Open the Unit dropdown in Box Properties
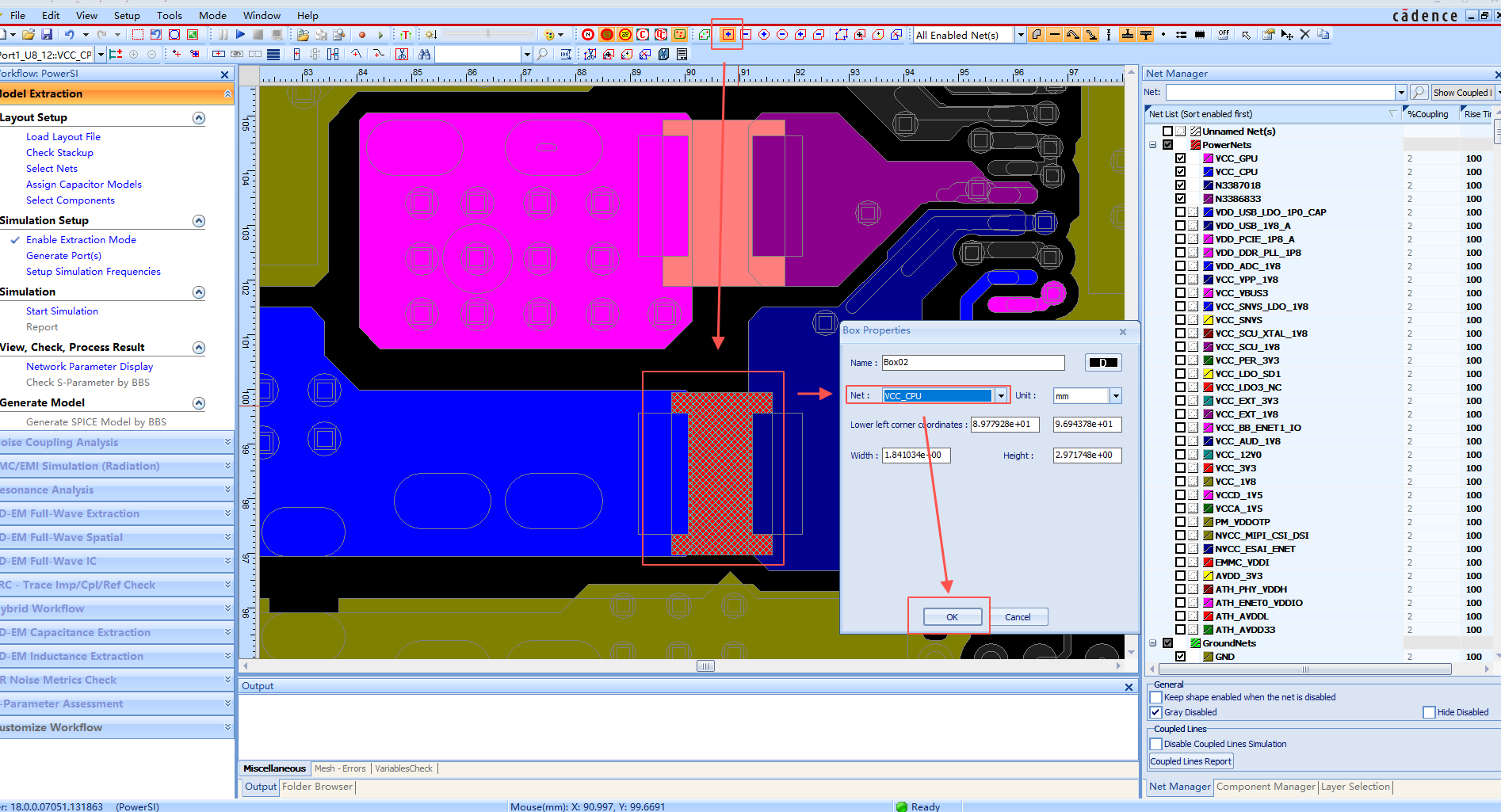This screenshot has width=1501, height=812. 1116,395
